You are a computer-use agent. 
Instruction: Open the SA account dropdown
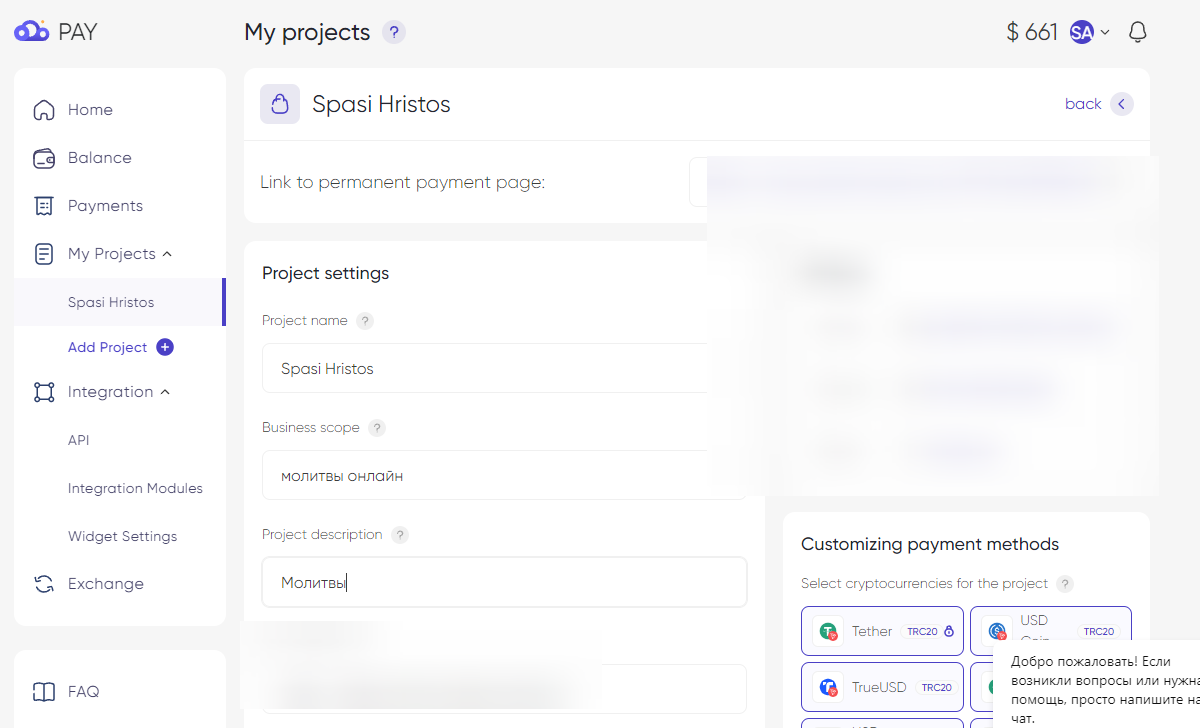pos(1090,32)
